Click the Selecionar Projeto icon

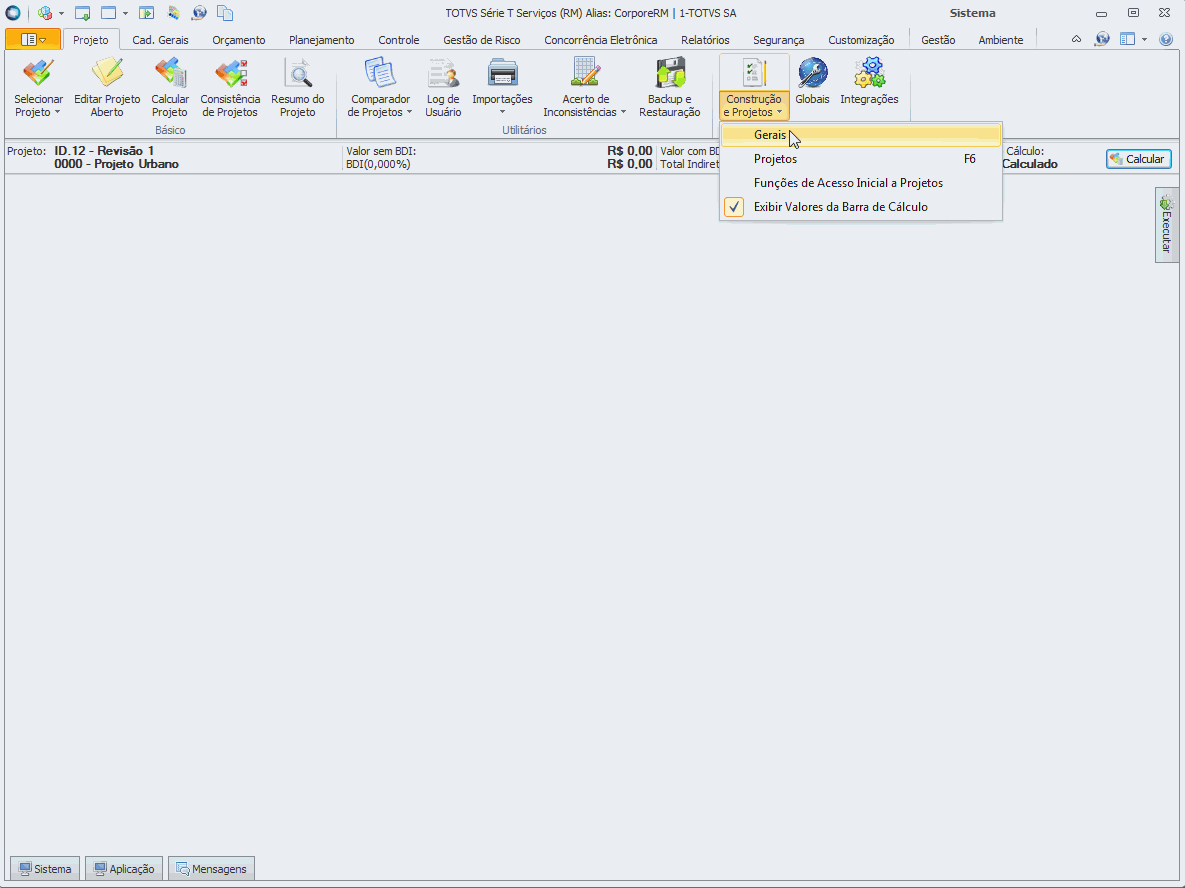(x=38, y=73)
